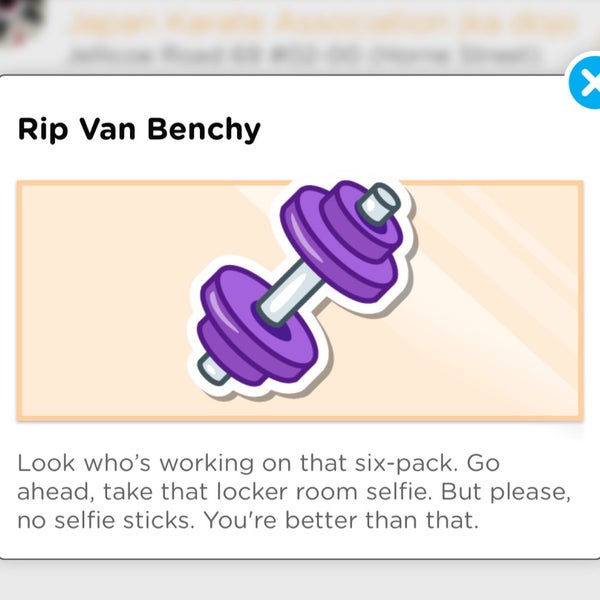Tap the lower purple weight plates
Image resolution: width=600 pixels, height=600 pixels.
[257, 325]
